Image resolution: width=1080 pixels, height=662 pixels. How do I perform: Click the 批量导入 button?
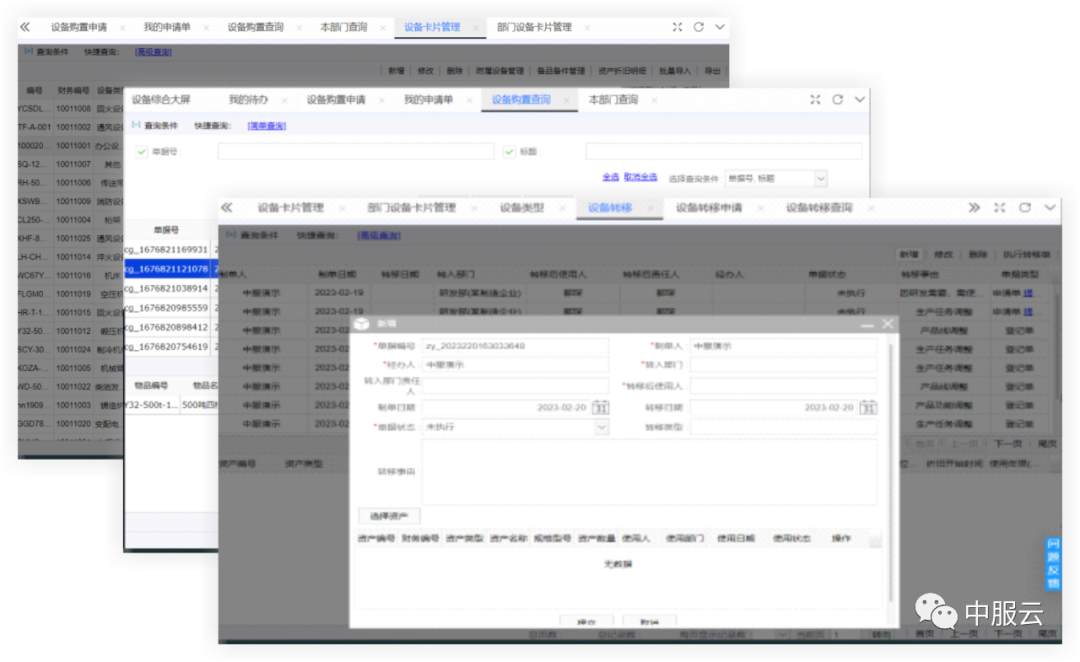pyautogui.click(x=674, y=71)
